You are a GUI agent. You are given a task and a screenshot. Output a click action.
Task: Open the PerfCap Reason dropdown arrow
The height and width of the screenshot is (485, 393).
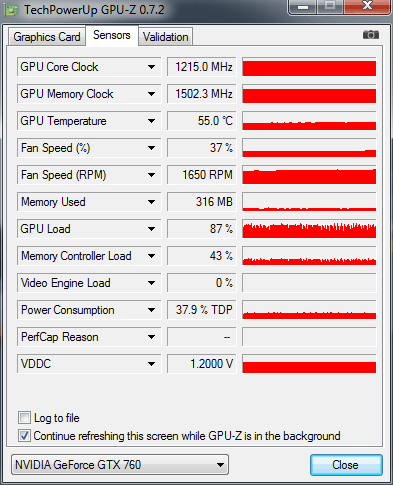click(151, 337)
